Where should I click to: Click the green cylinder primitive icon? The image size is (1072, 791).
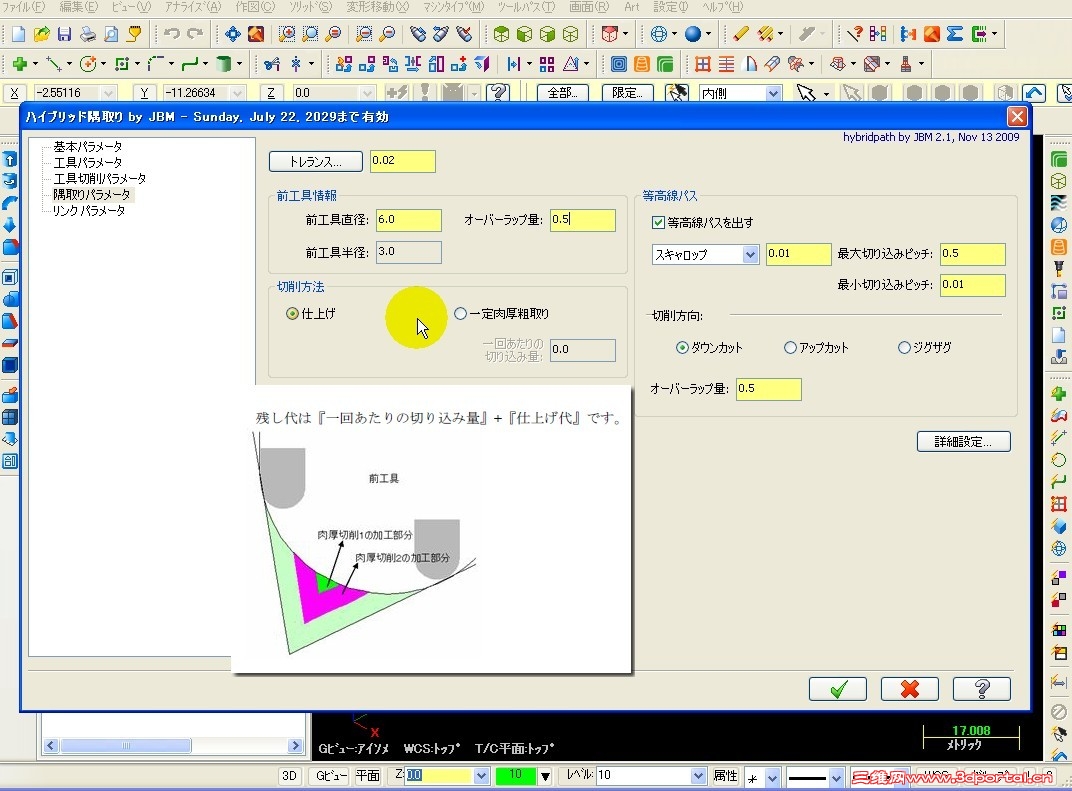[223, 64]
